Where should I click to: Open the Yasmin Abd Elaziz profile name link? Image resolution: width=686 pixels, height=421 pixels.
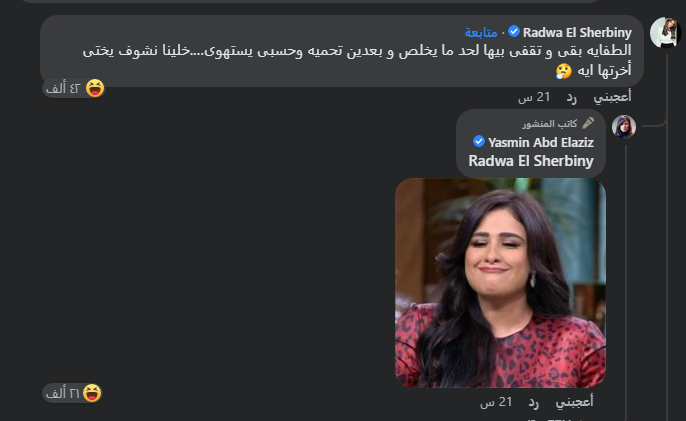click(541, 142)
